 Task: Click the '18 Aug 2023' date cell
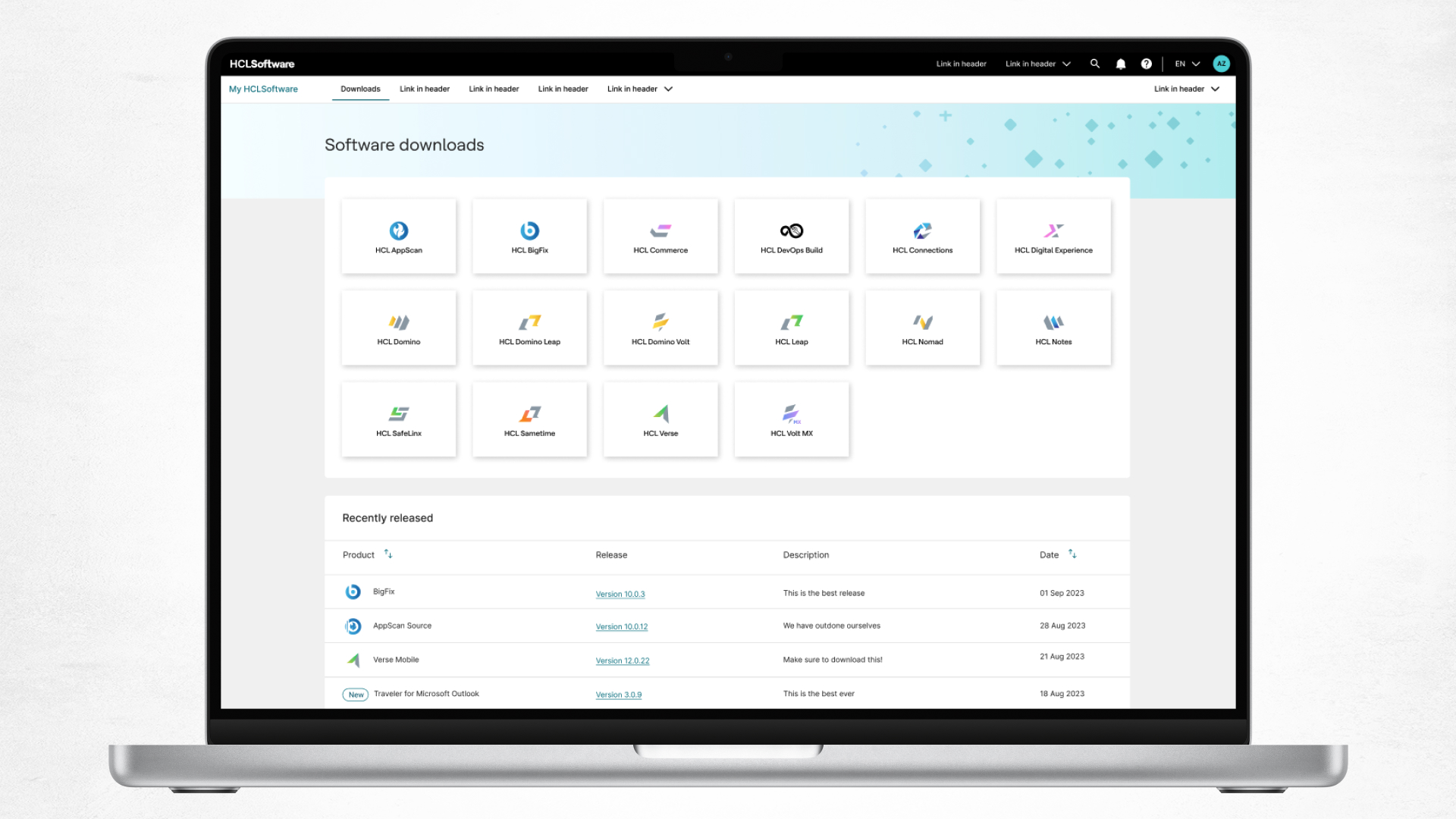(1062, 694)
